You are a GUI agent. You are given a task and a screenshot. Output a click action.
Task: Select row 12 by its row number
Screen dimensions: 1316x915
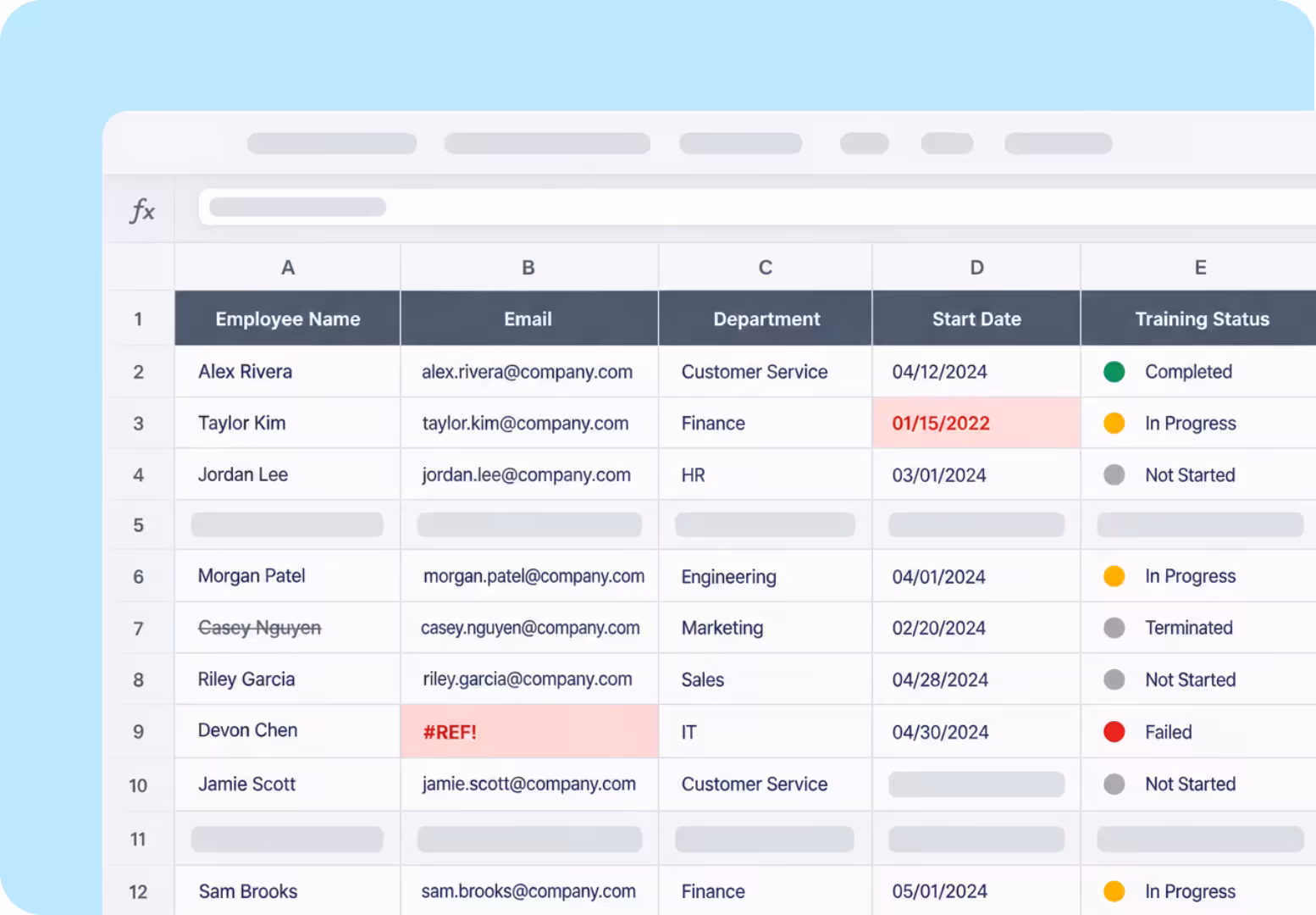[x=138, y=891]
